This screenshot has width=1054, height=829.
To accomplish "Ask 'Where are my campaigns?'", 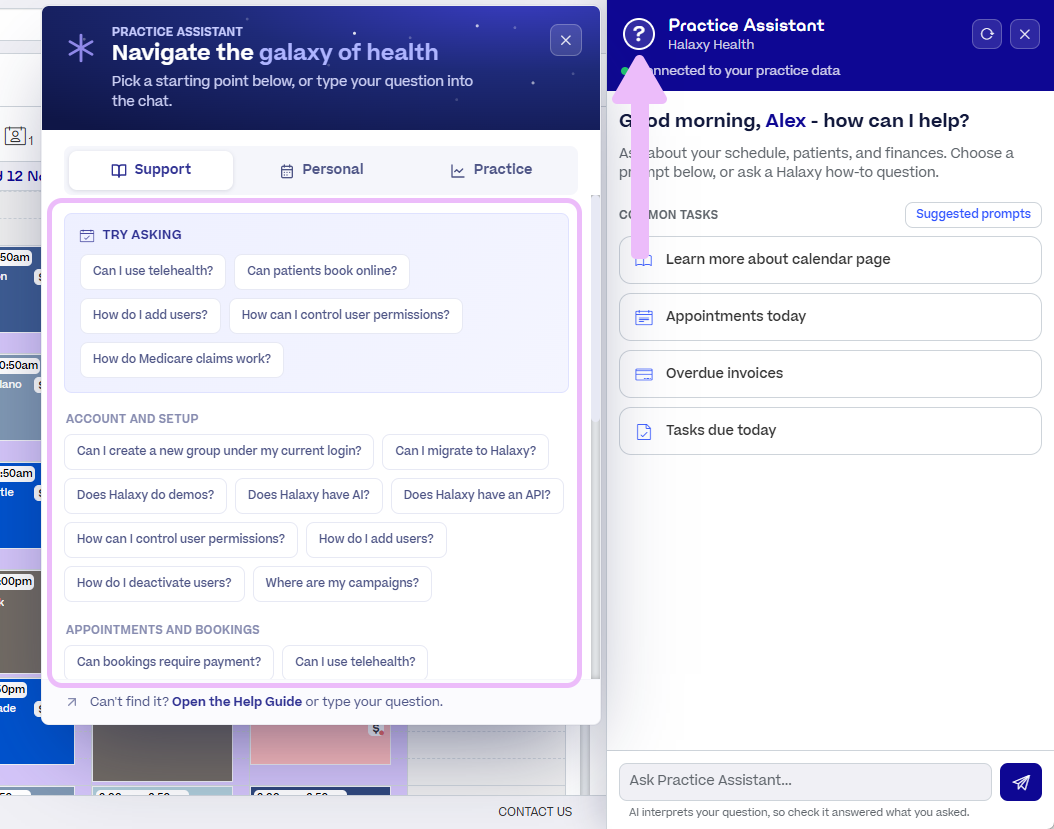I will pos(342,584).
